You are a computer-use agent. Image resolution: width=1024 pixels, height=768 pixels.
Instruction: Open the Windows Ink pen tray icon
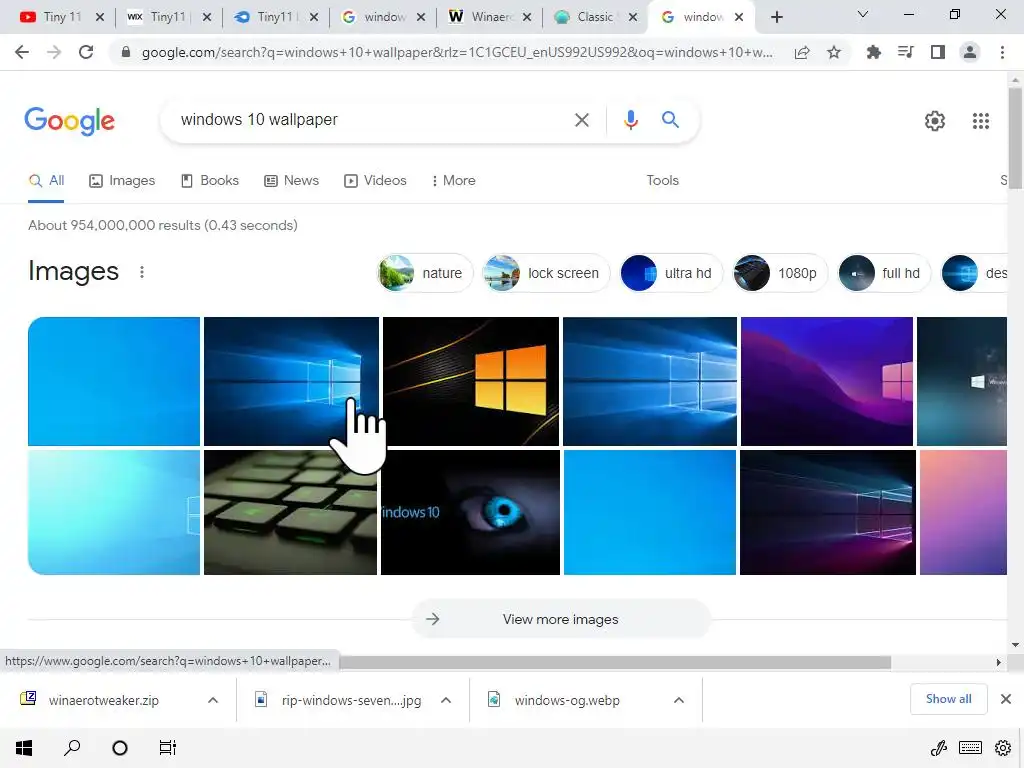938,748
